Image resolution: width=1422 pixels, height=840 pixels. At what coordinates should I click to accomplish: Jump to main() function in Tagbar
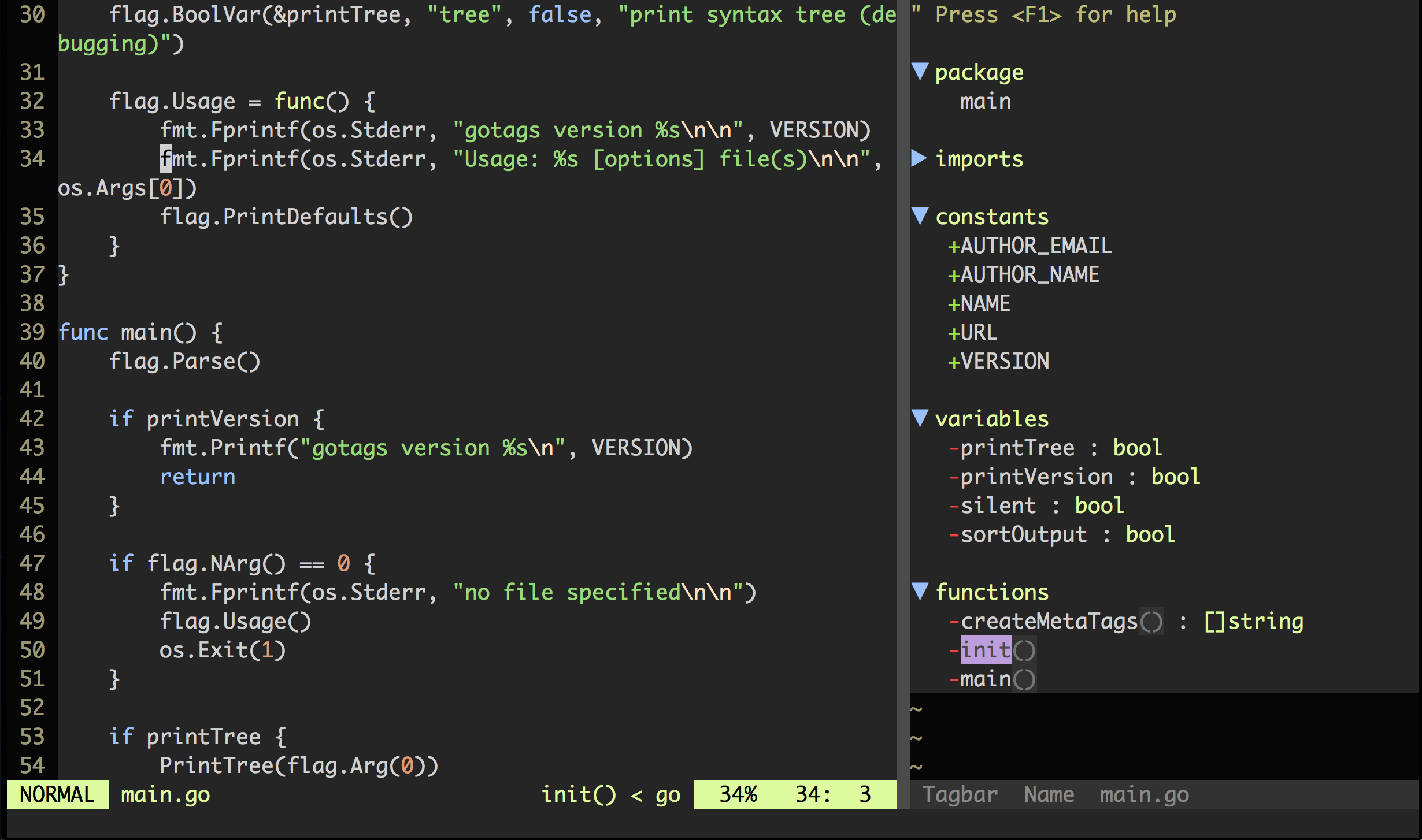coord(986,679)
